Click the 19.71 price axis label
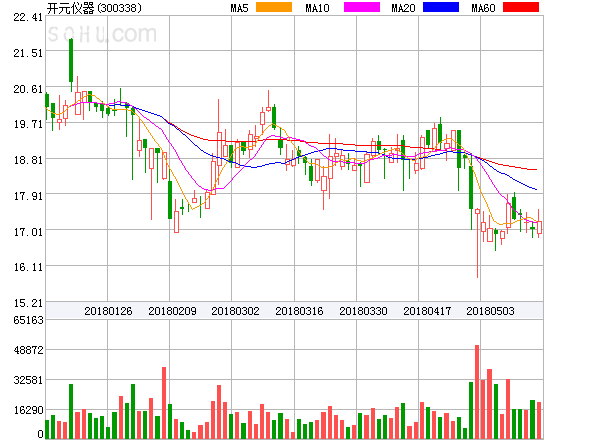 pos(28,124)
